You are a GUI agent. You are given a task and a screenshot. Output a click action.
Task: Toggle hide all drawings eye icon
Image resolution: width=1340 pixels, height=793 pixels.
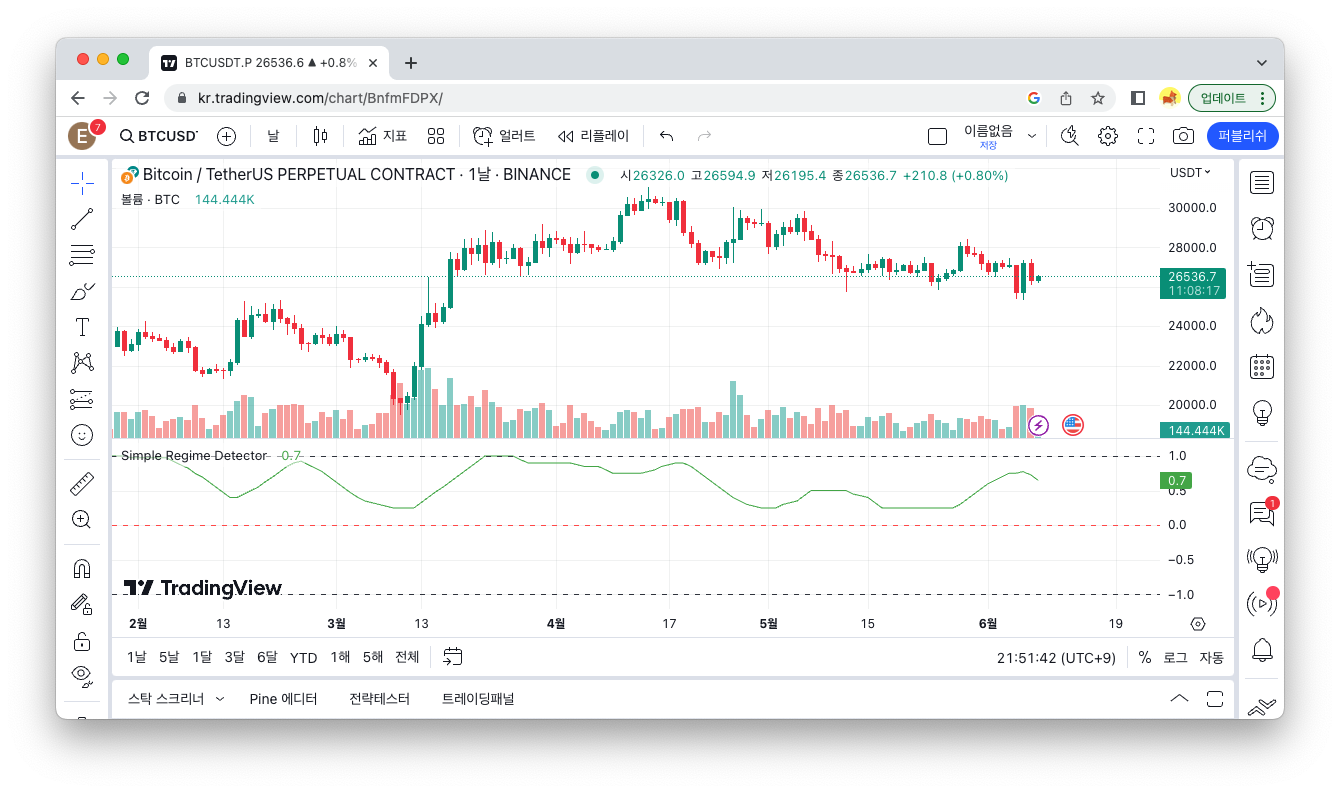pyautogui.click(x=82, y=675)
